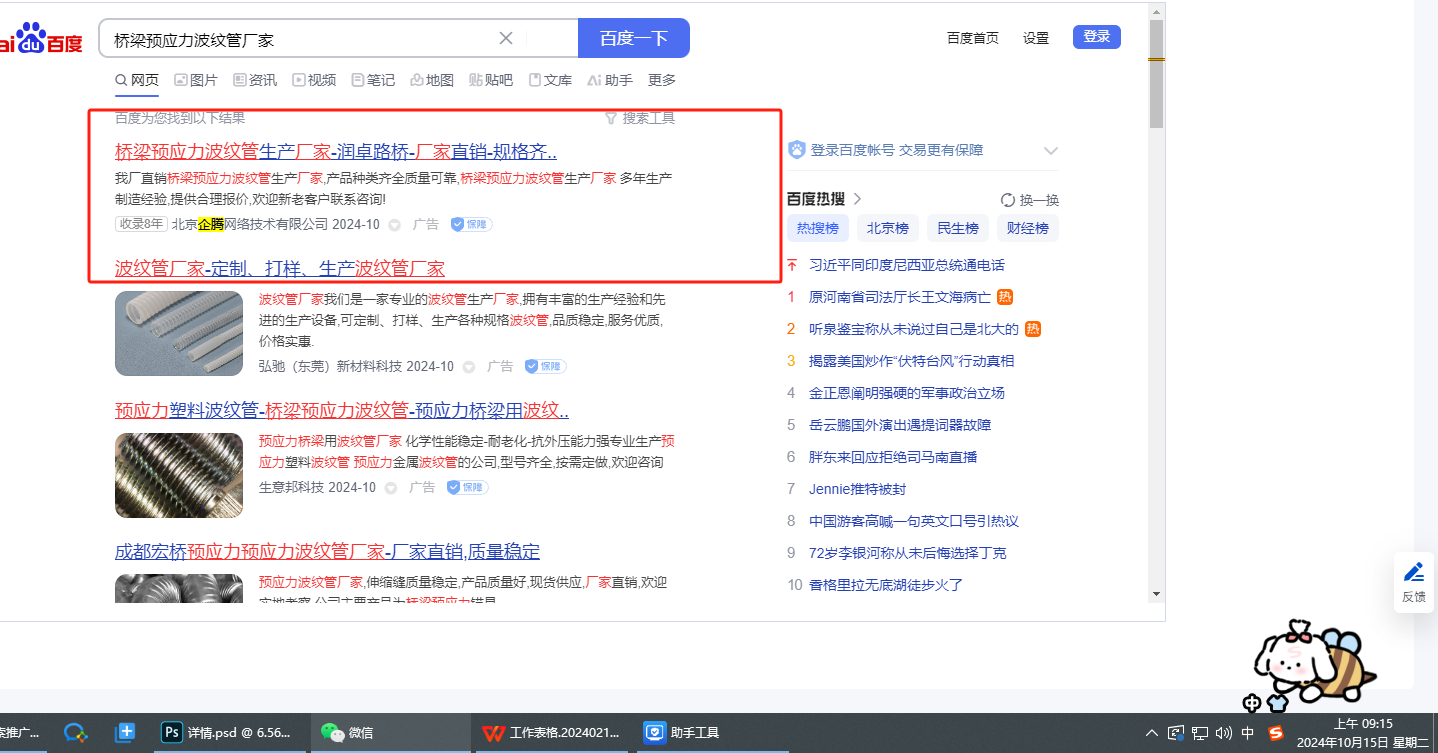
Task: Open the 反馈 feedback pencil icon
Action: (1413, 573)
